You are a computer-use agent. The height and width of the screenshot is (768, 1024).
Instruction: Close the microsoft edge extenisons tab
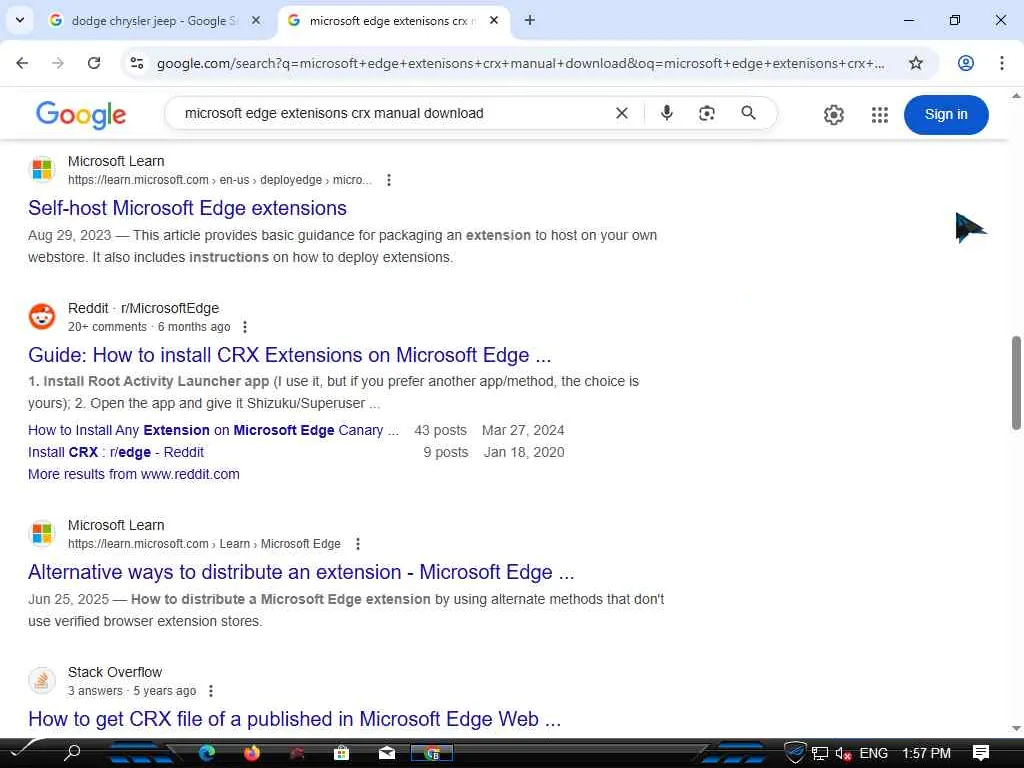494,21
